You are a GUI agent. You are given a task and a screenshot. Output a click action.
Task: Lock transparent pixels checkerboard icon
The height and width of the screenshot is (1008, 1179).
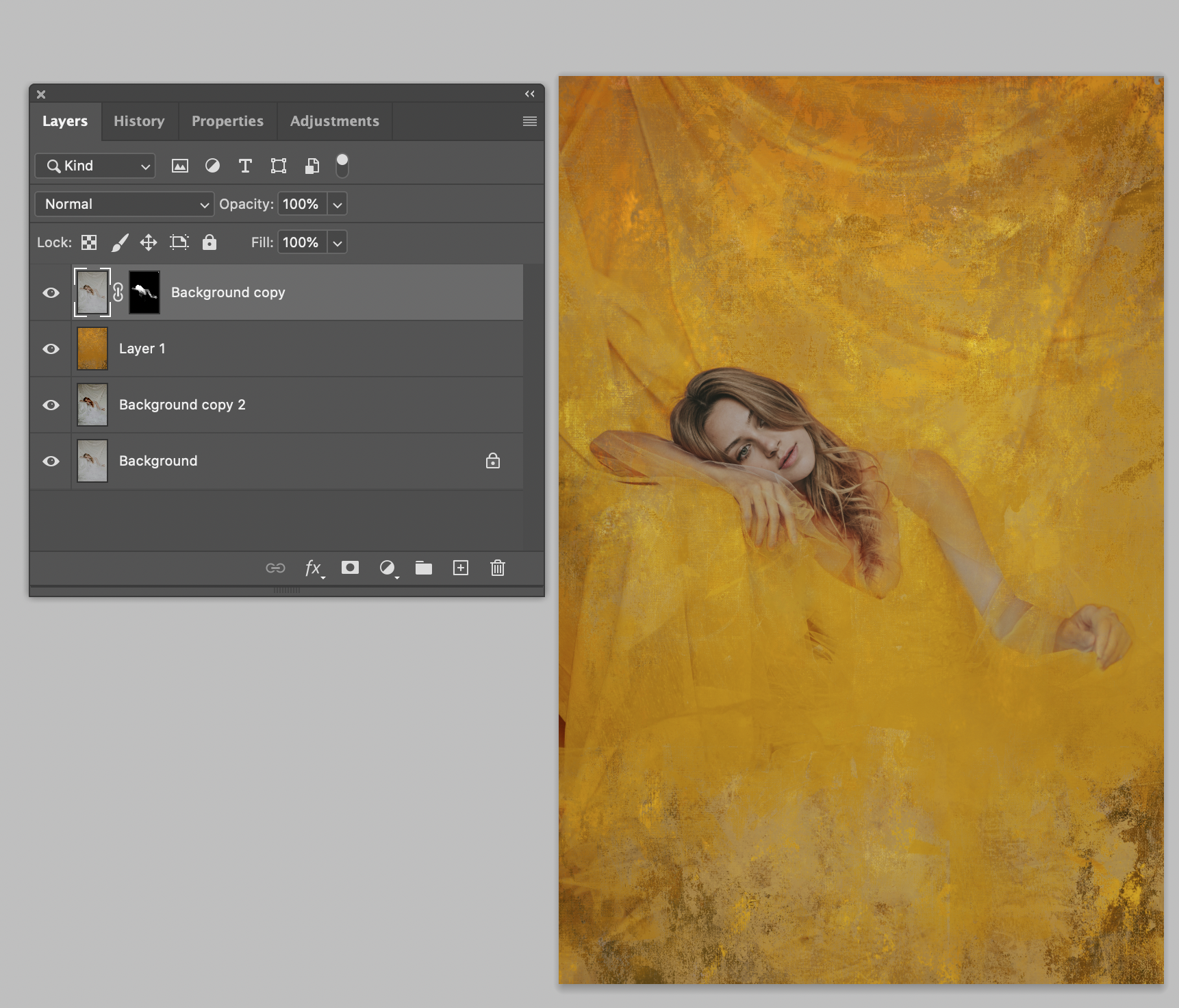tap(89, 242)
